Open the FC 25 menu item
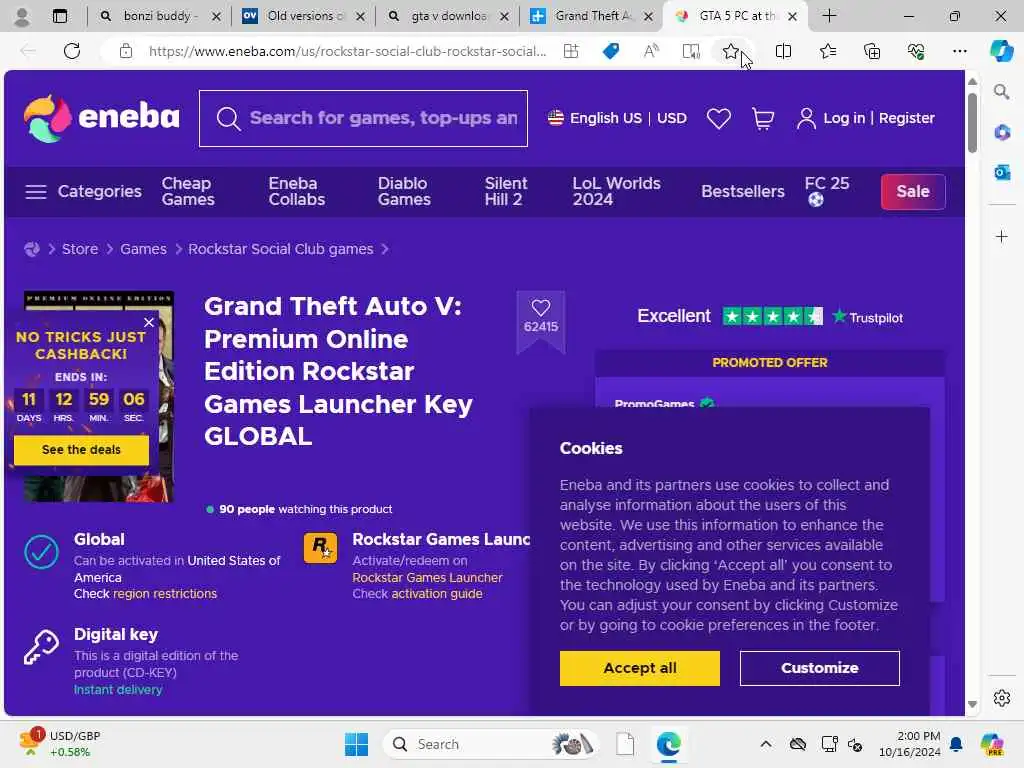Viewport: 1024px width, 768px height. point(827,191)
